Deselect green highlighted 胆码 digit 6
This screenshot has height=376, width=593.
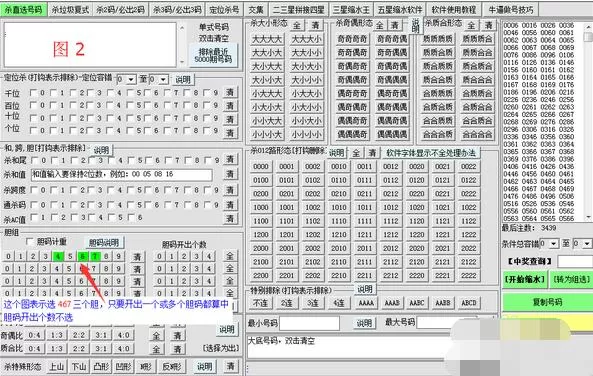82,256
